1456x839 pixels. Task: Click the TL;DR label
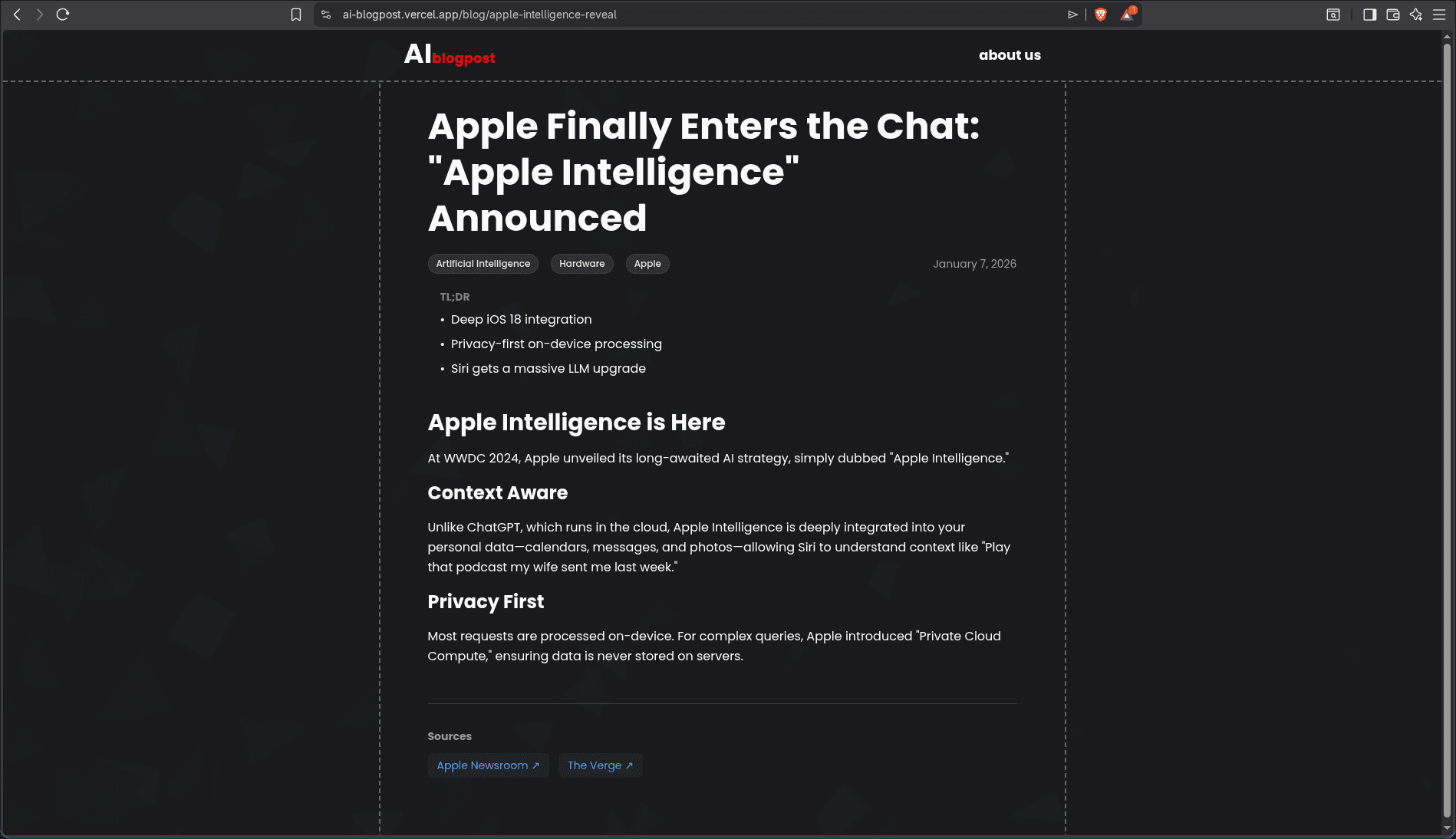[454, 297]
